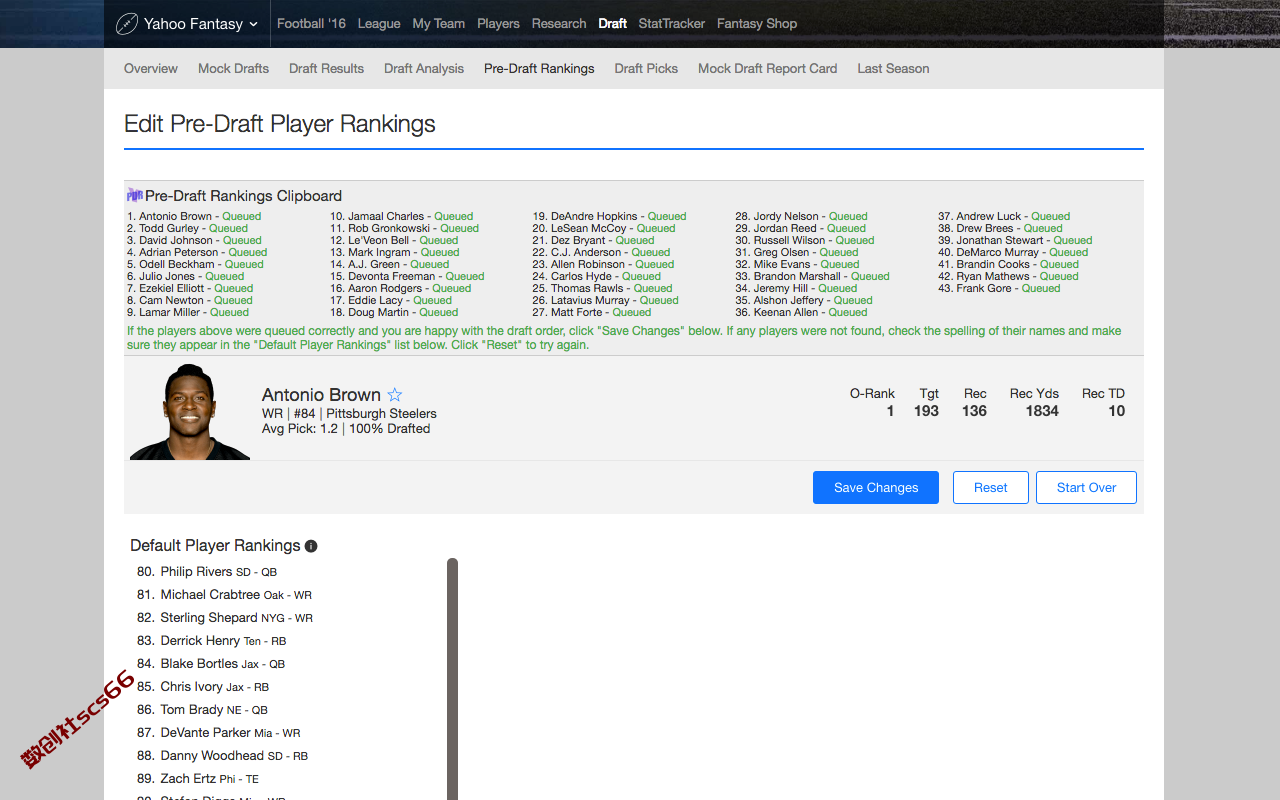Visit the Fantasy Shop
This screenshot has width=1280, height=800.
pyautogui.click(x=757, y=24)
